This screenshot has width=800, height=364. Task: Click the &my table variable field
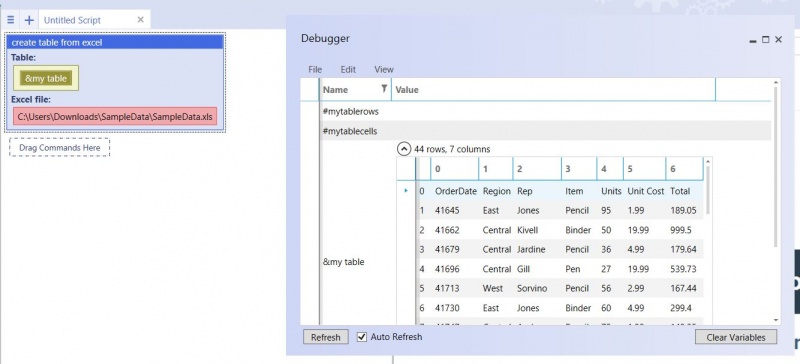click(46, 78)
